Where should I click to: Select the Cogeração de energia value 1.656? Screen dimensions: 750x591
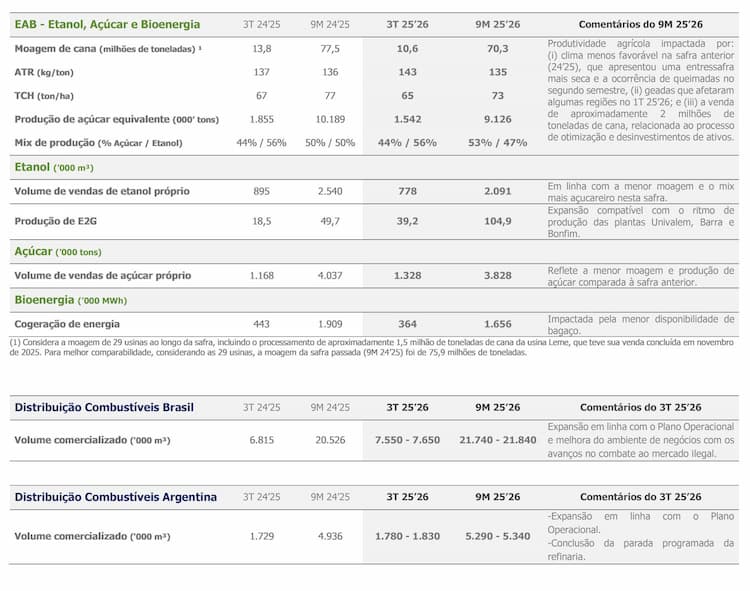497,324
